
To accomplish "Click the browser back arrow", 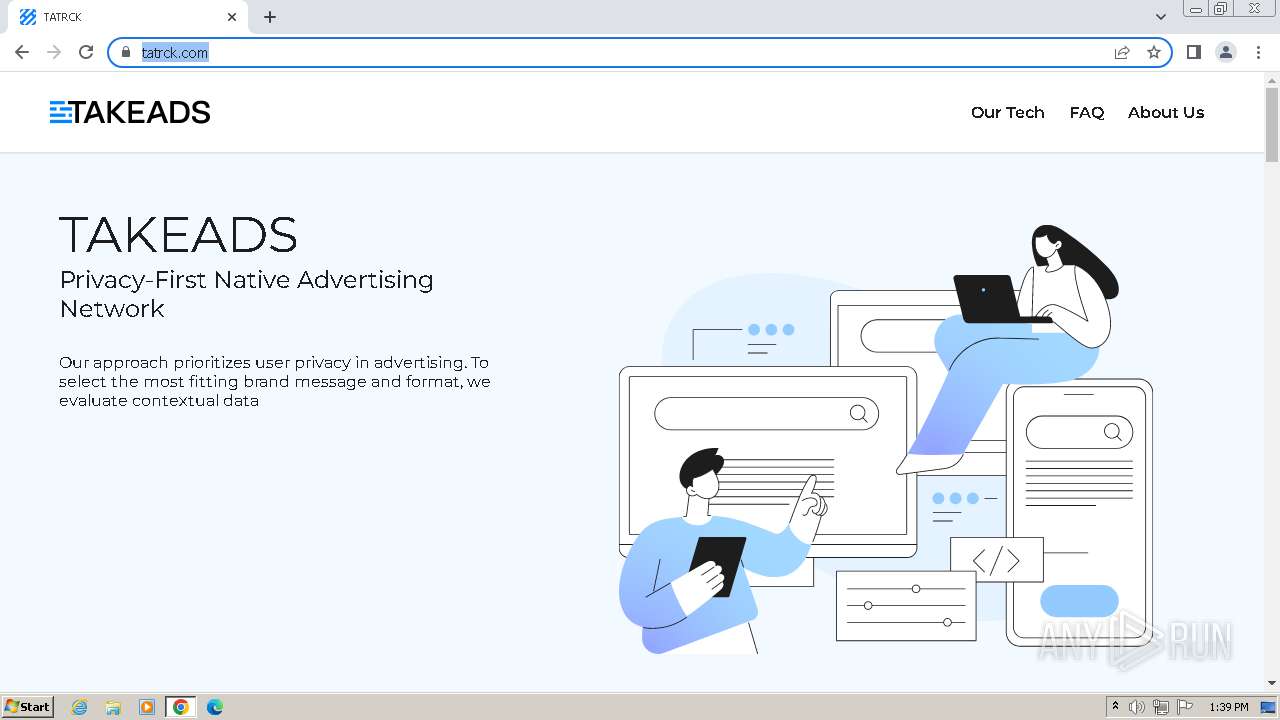I will click(22, 52).
